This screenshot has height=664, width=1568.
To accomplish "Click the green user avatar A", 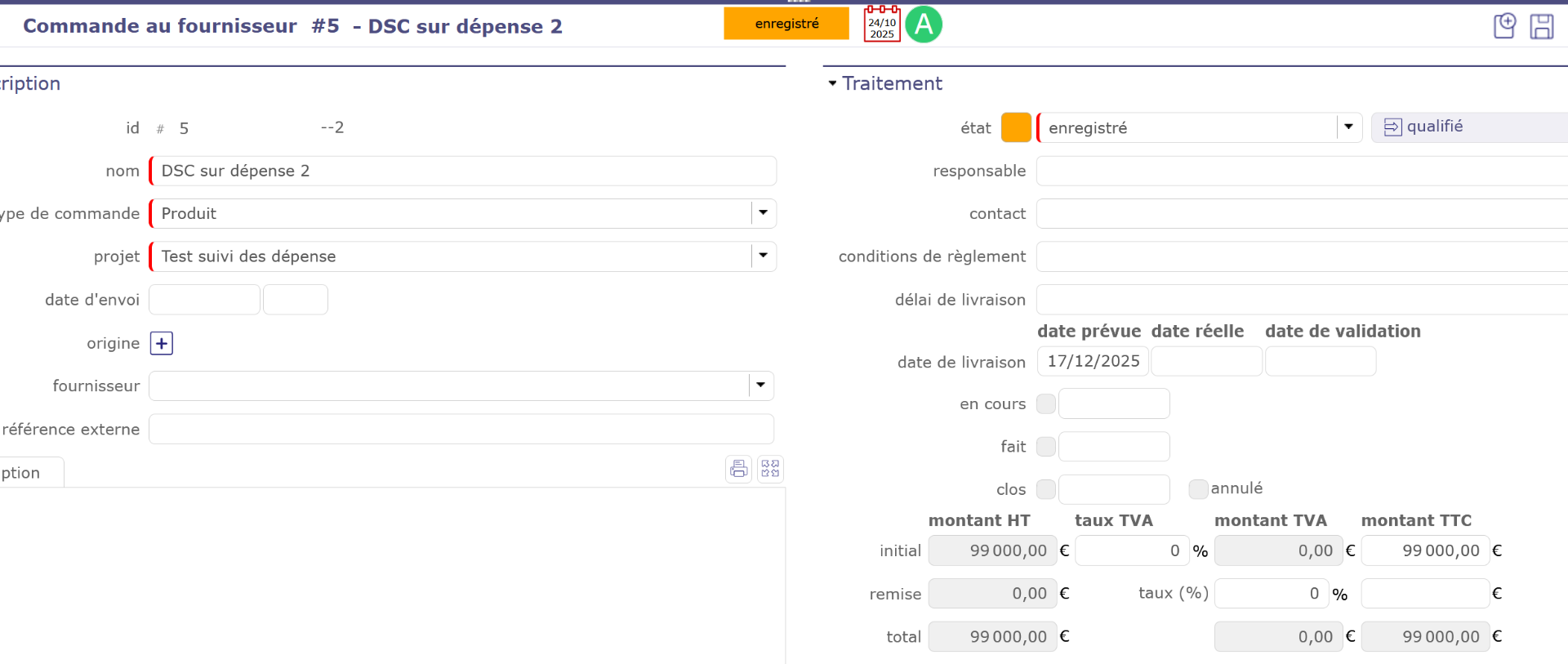I will 924,25.
